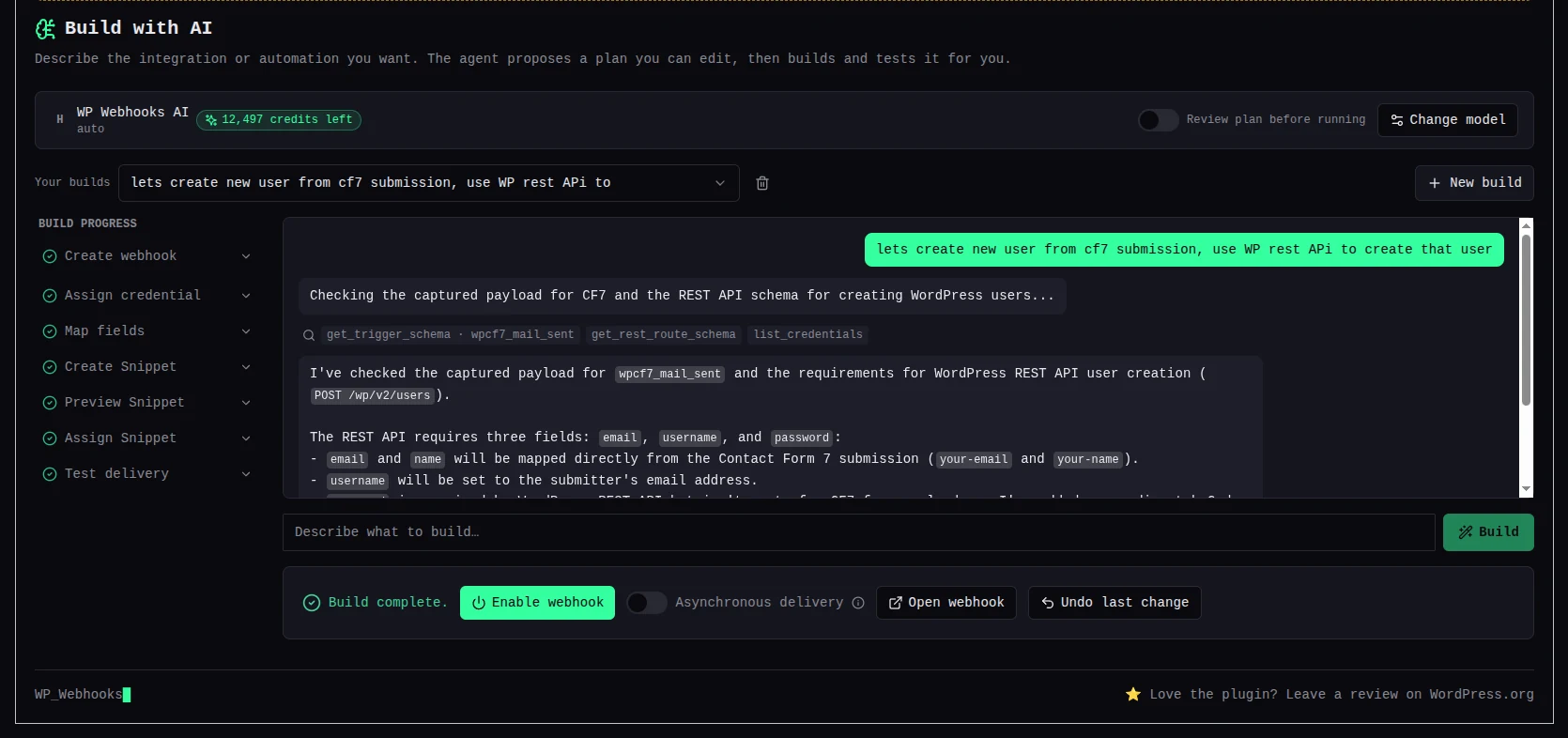
Task: Click the info icon next to Asynchronous delivery
Action: pos(858,603)
